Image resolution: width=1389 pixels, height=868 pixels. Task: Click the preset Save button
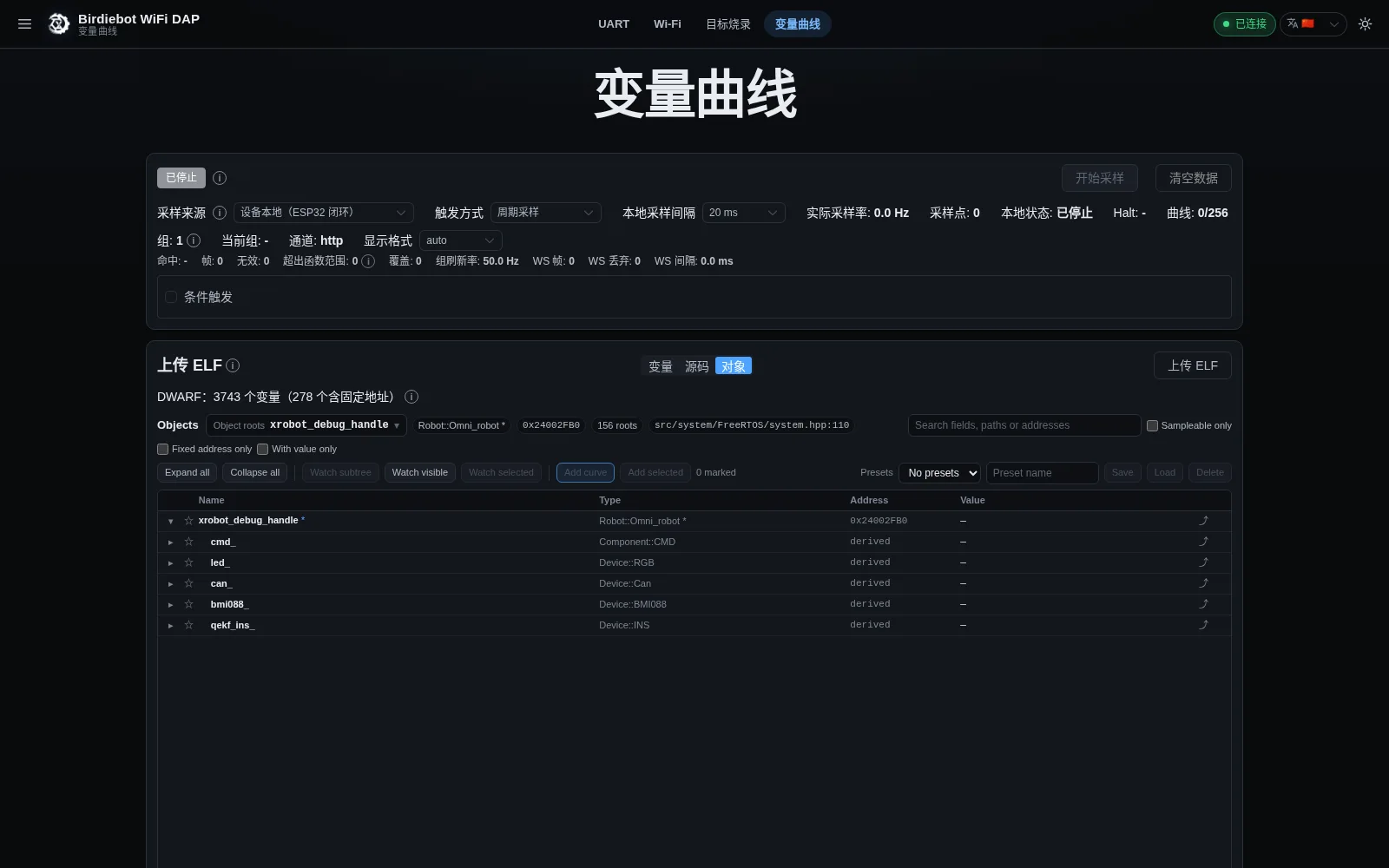[1122, 473]
